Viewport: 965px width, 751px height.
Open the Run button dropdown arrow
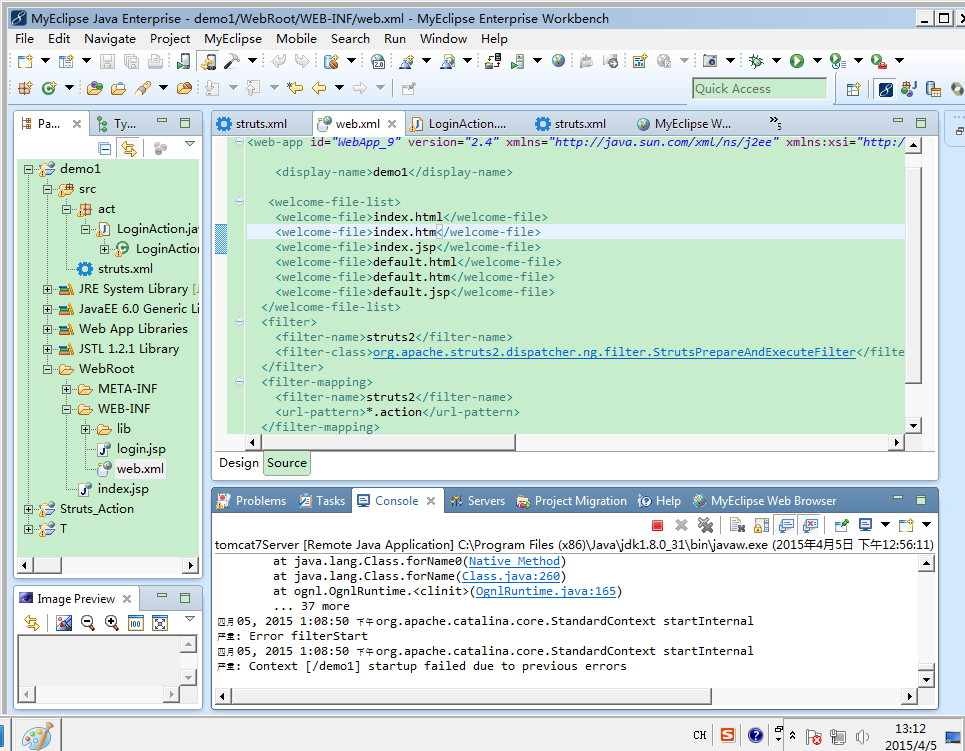pos(817,61)
